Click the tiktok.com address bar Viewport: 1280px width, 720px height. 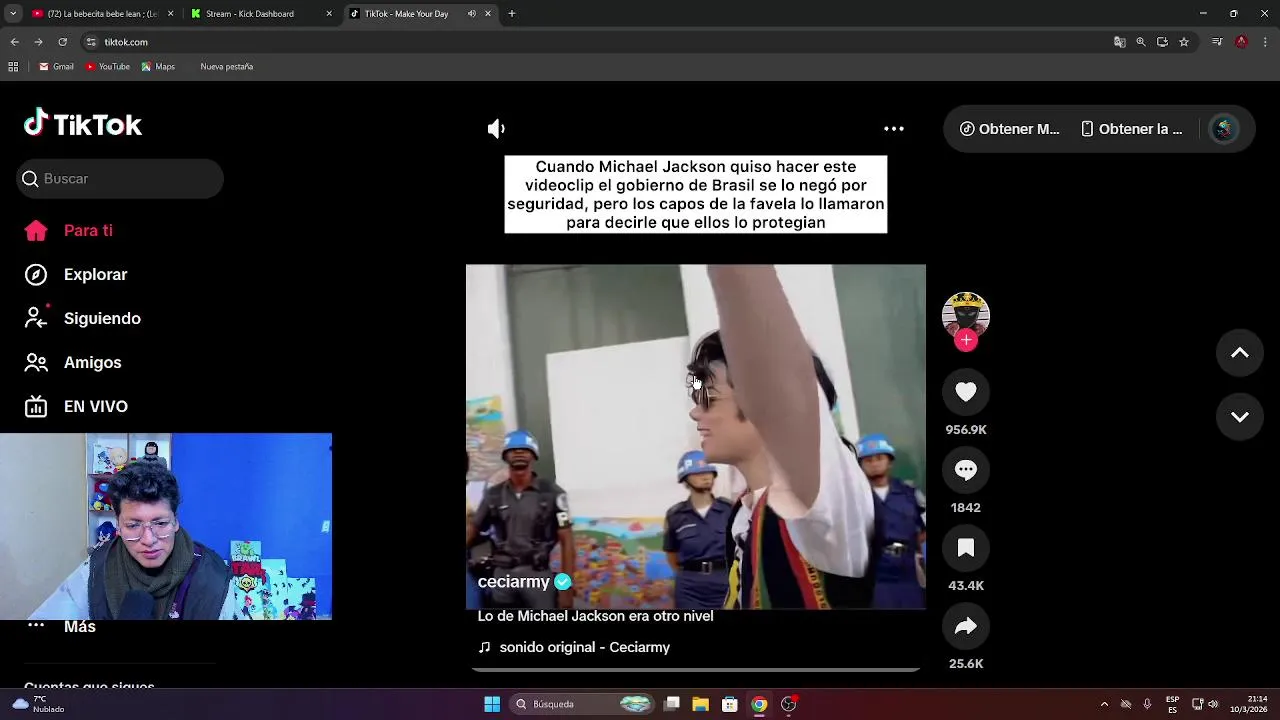tap(600, 42)
